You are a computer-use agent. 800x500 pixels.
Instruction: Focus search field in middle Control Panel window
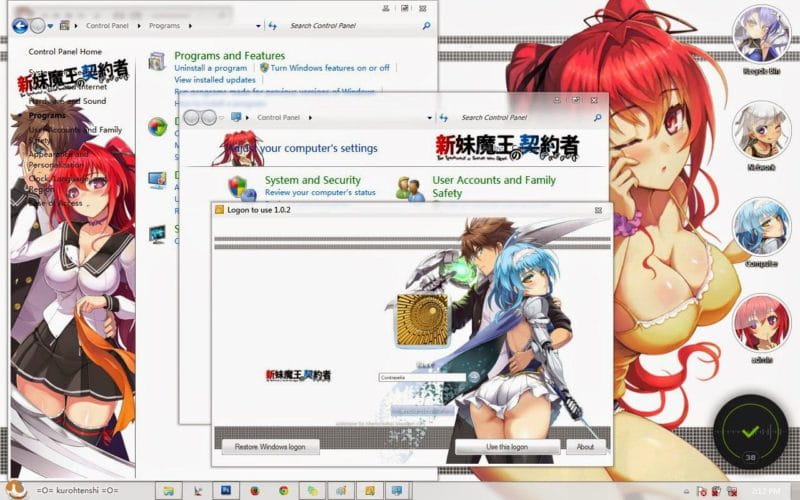point(523,117)
